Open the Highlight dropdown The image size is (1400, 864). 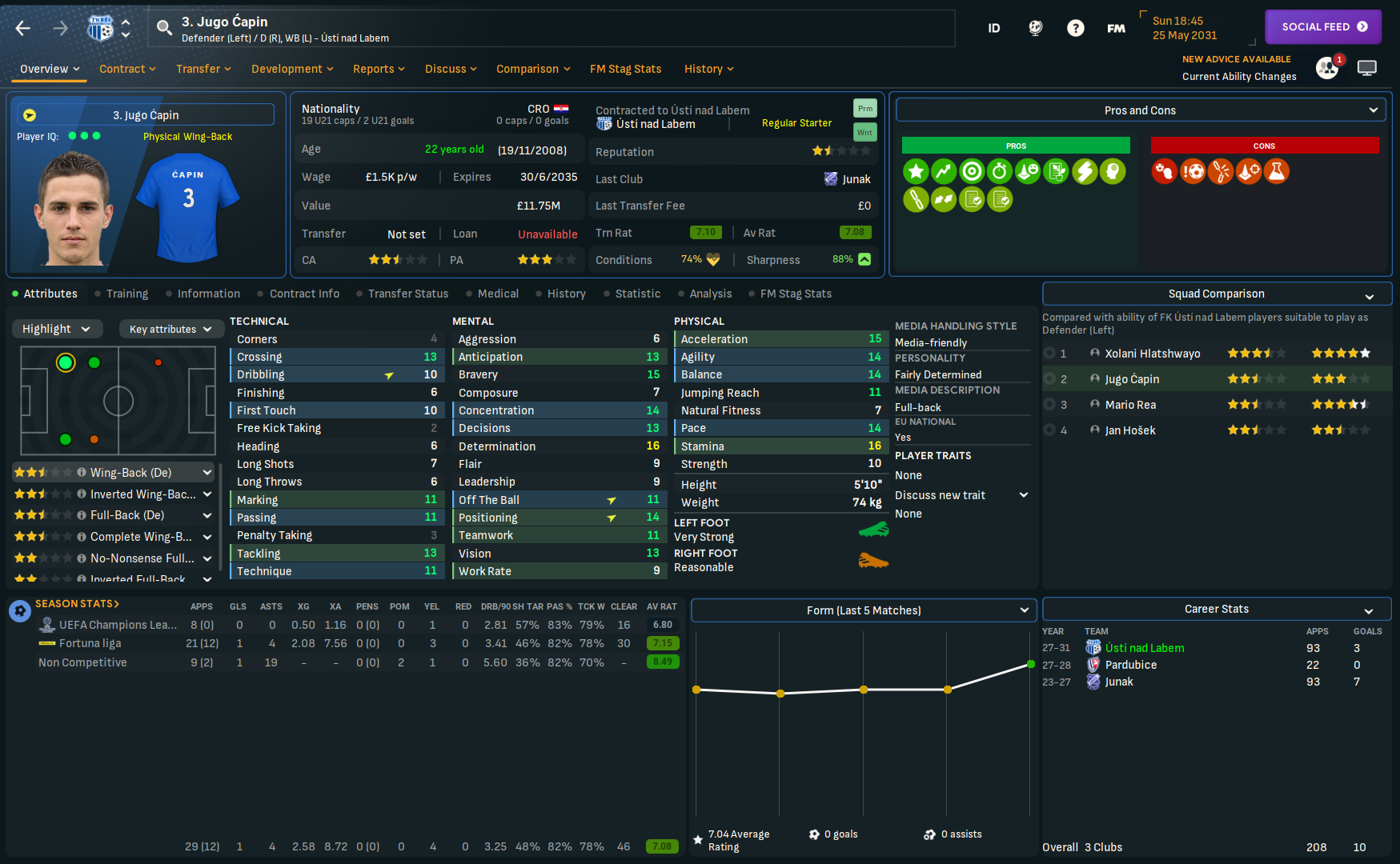pyautogui.click(x=57, y=329)
